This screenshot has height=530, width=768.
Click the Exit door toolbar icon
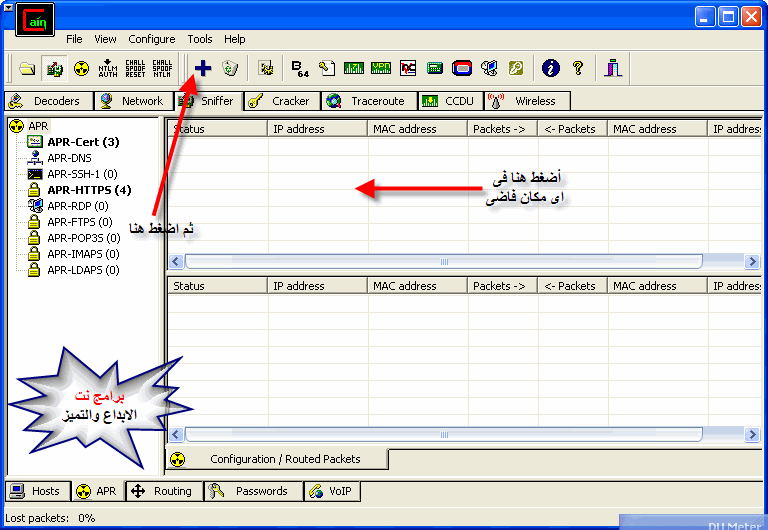612,68
